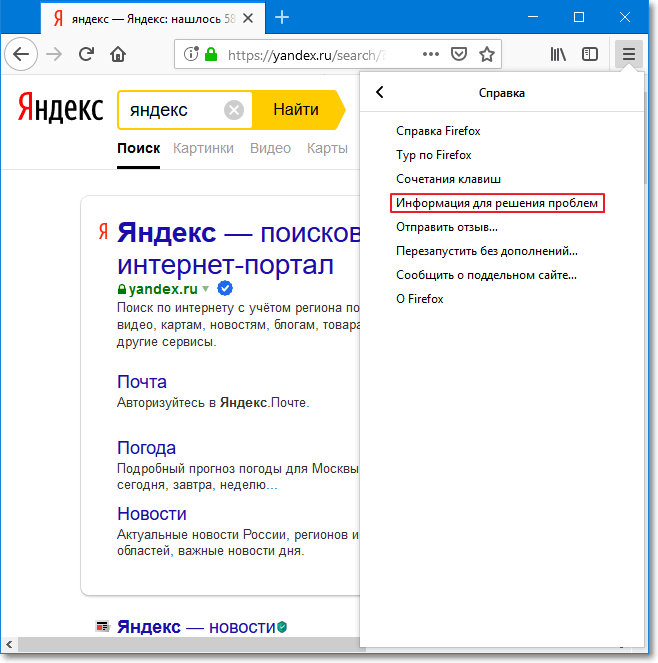Click the horizontal scrollbar left arrow

coord(9,644)
